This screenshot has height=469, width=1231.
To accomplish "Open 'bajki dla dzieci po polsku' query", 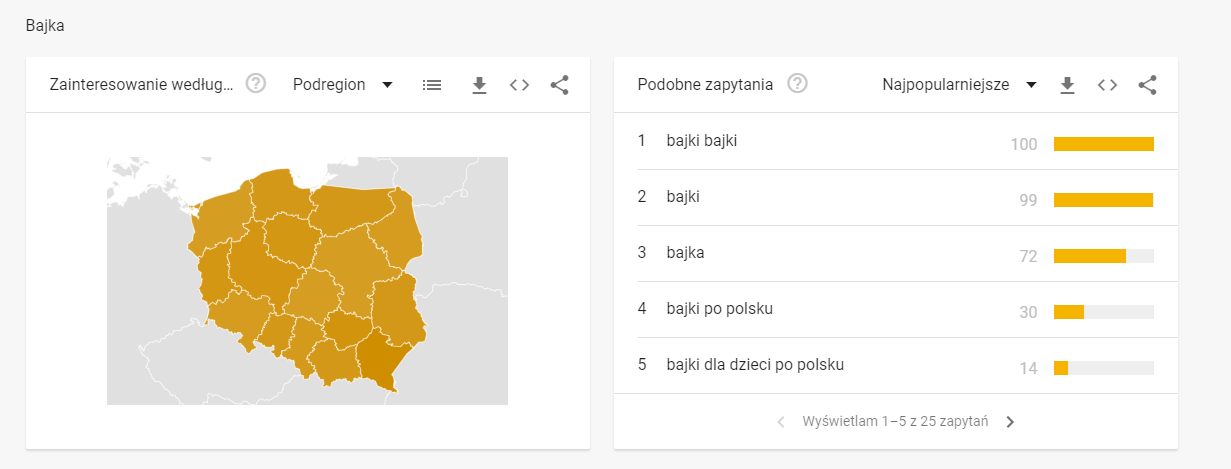I will pyautogui.click(x=755, y=365).
